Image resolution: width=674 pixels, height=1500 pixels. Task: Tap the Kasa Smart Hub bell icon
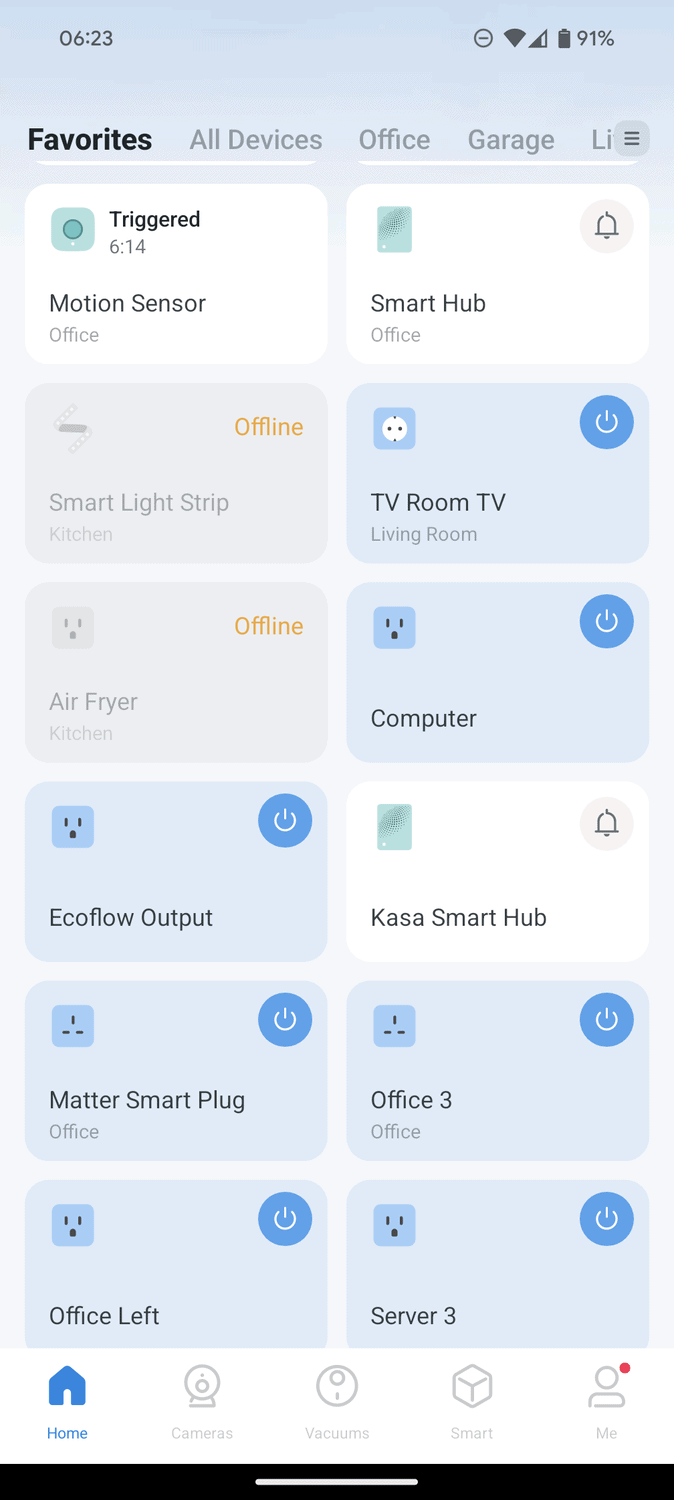(606, 824)
